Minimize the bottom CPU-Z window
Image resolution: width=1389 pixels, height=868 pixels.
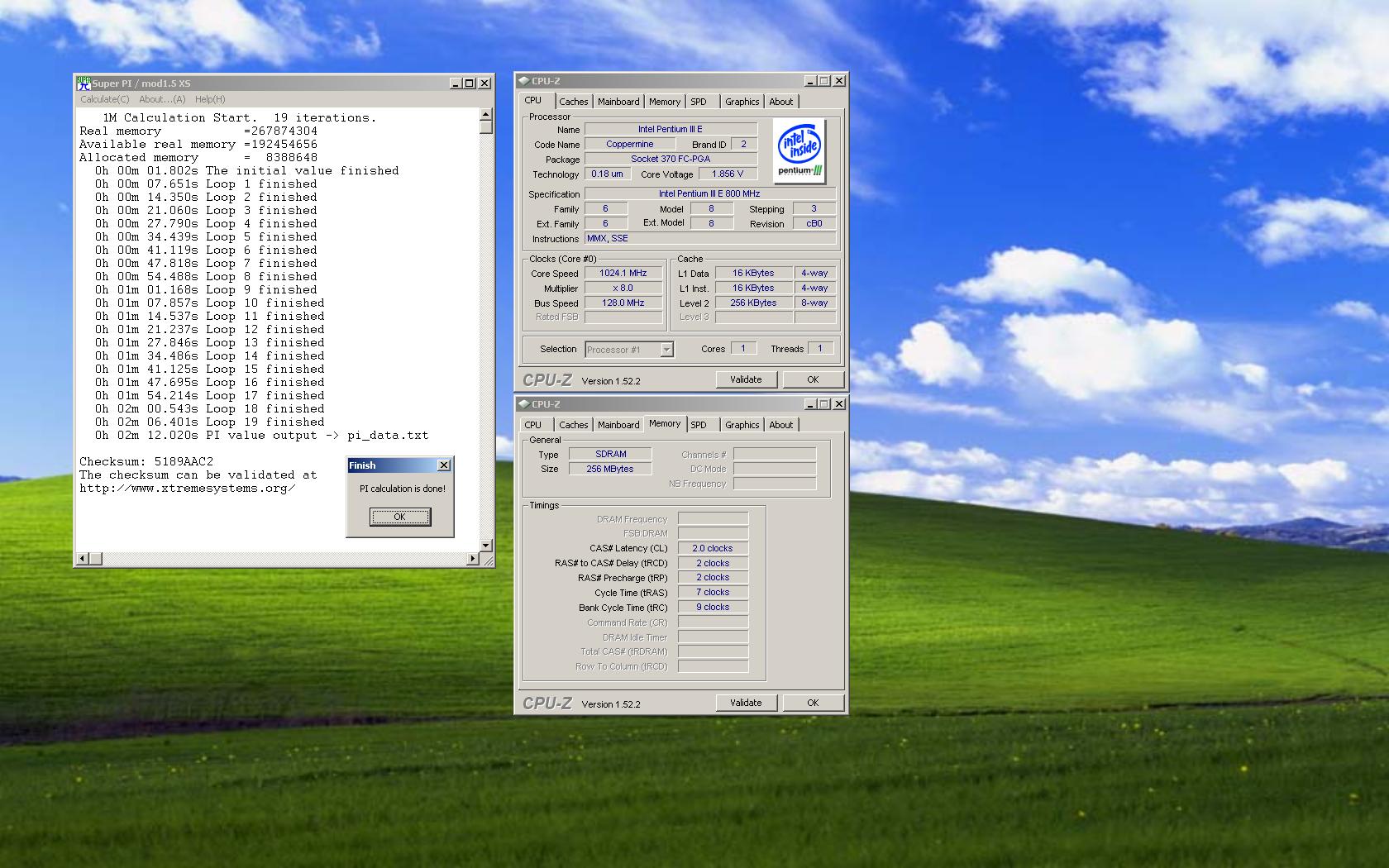[810, 404]
